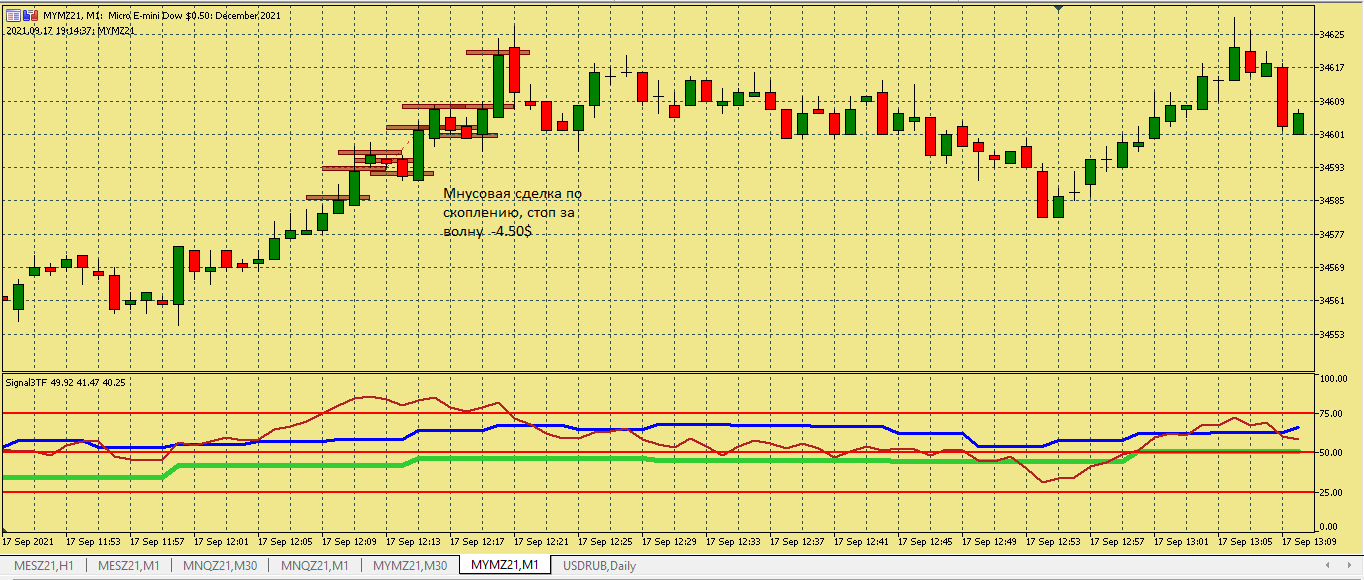Click the 34585 price scale label
Image resolution: width=1364 pixels, height=580 pixels.
[x=1332, y=201]
